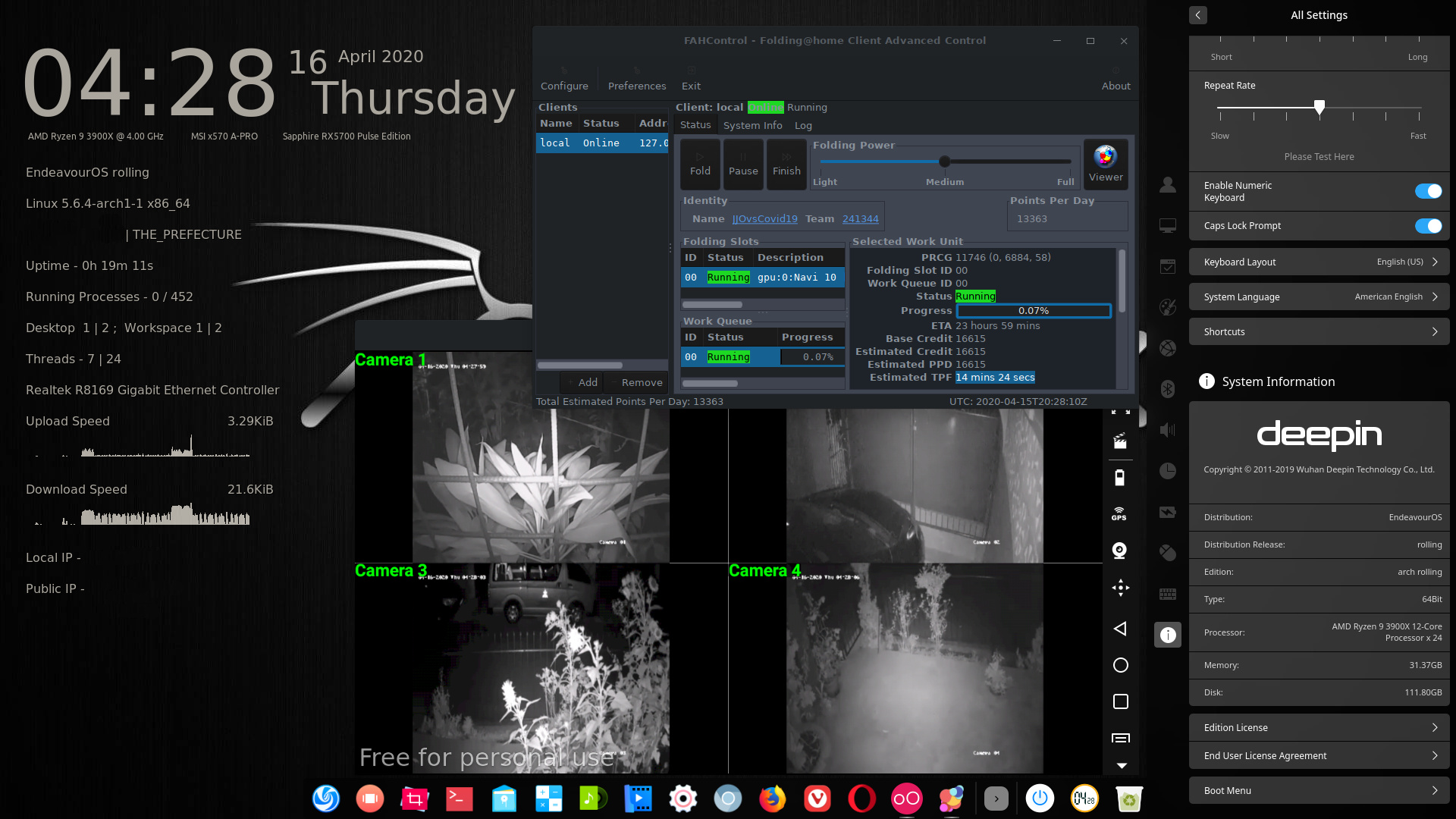The image size is (1456, 819).
Task: Select the highlighted System Information sidebar icon
Action: click(x=1168, y=635)
